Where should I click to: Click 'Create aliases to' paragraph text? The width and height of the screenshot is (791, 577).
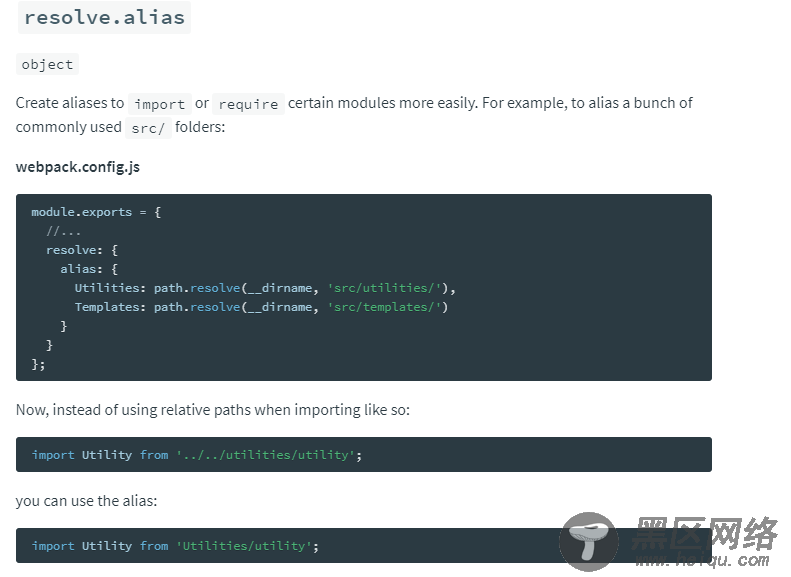70,103
